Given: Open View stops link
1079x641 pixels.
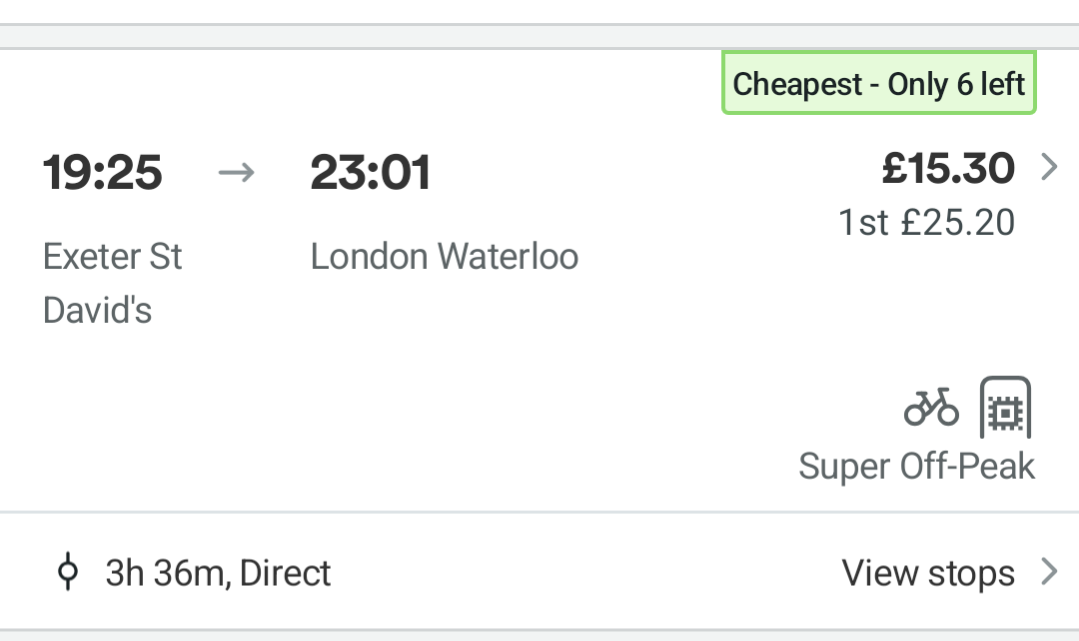Looking at the screenshot, I should point(928,573).
